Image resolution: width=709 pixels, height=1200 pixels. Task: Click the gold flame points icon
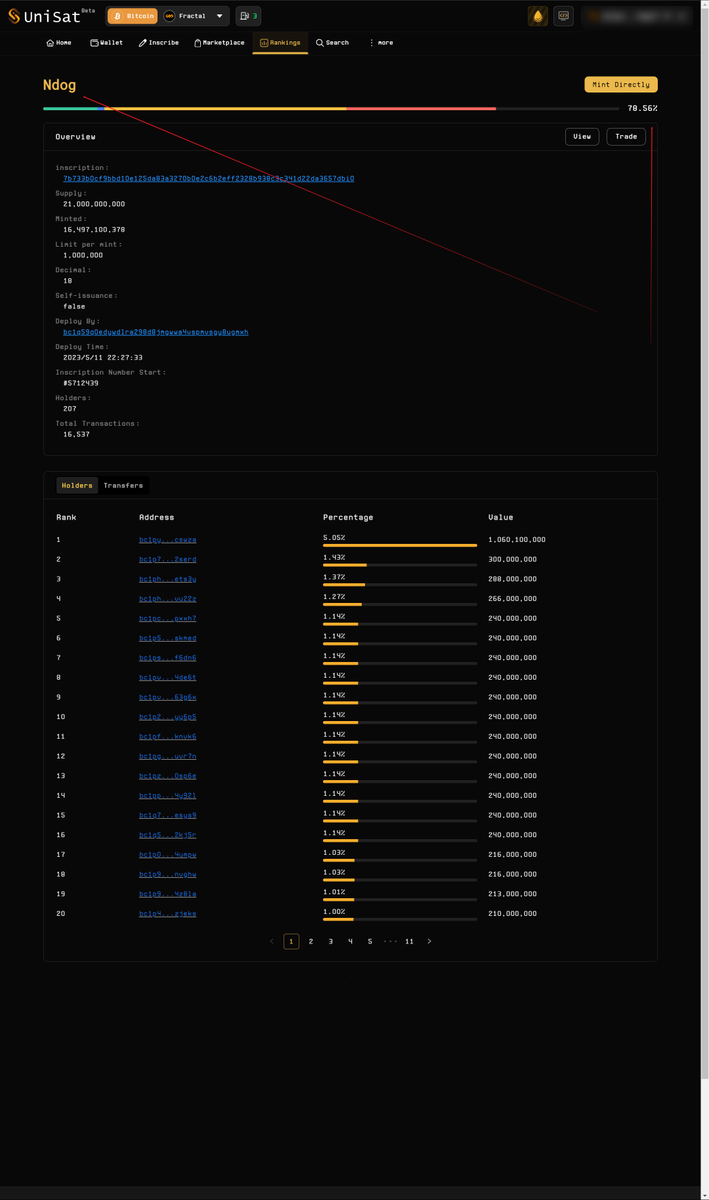point(538,16)
